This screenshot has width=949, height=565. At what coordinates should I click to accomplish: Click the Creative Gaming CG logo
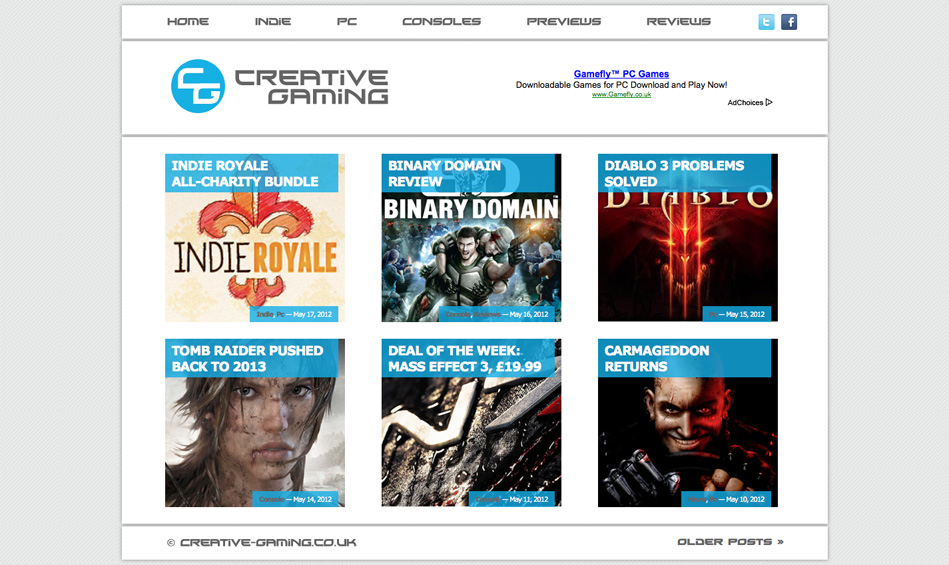[x=198, y=86]
